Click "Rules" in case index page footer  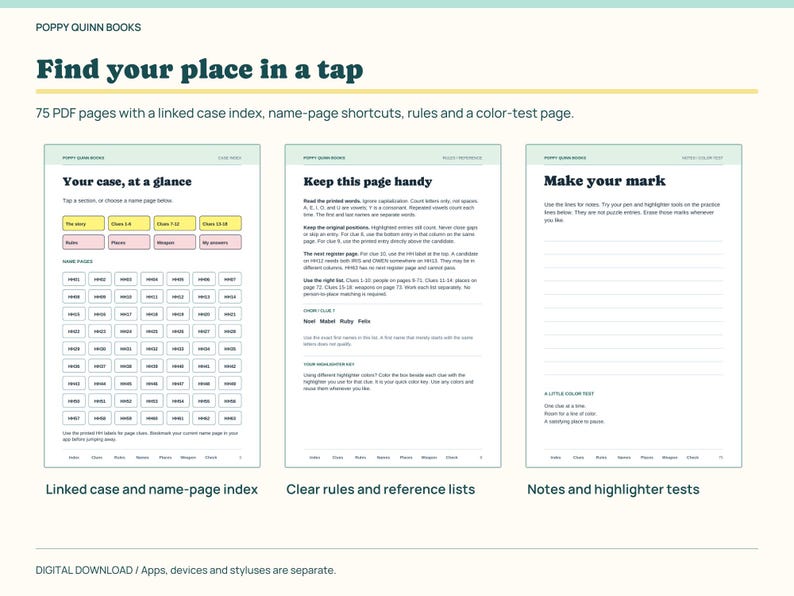tap(120, 457)
